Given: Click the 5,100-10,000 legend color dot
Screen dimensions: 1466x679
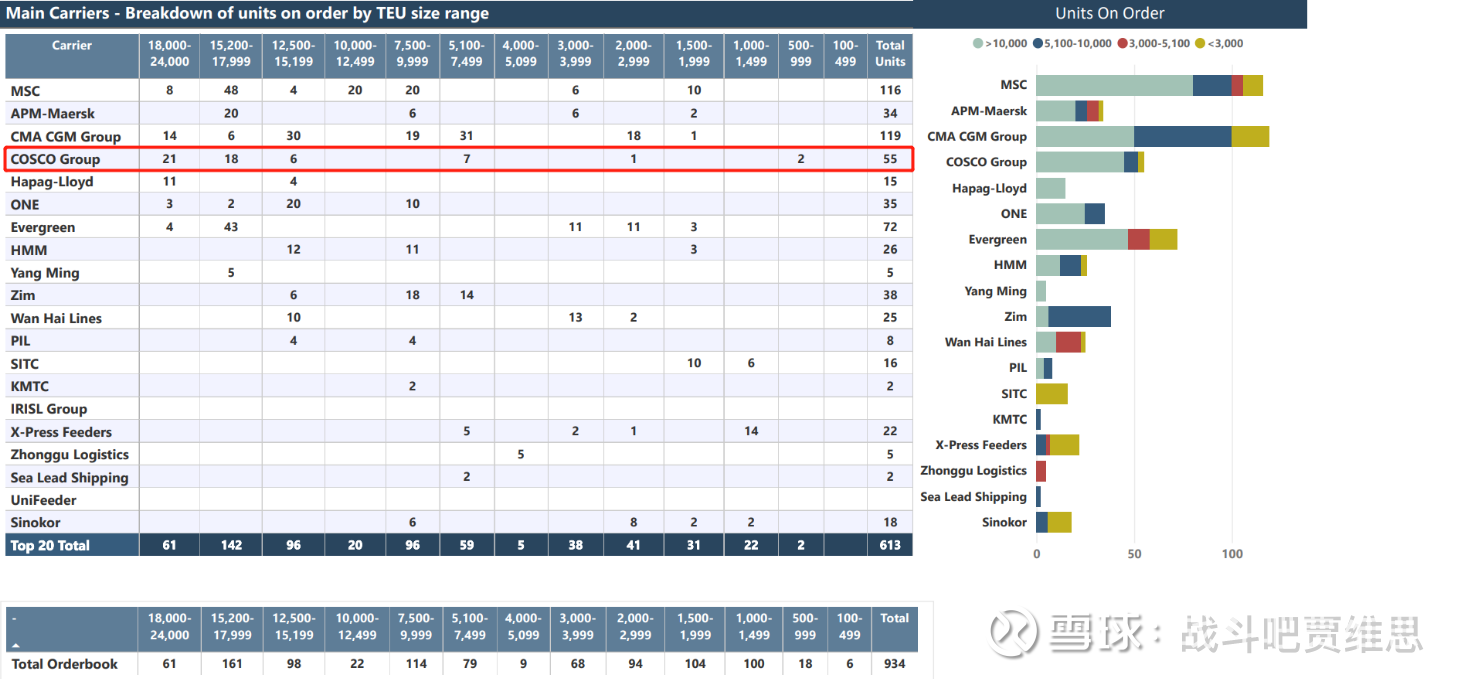Looking at the screenshot, I should 1037,44.
